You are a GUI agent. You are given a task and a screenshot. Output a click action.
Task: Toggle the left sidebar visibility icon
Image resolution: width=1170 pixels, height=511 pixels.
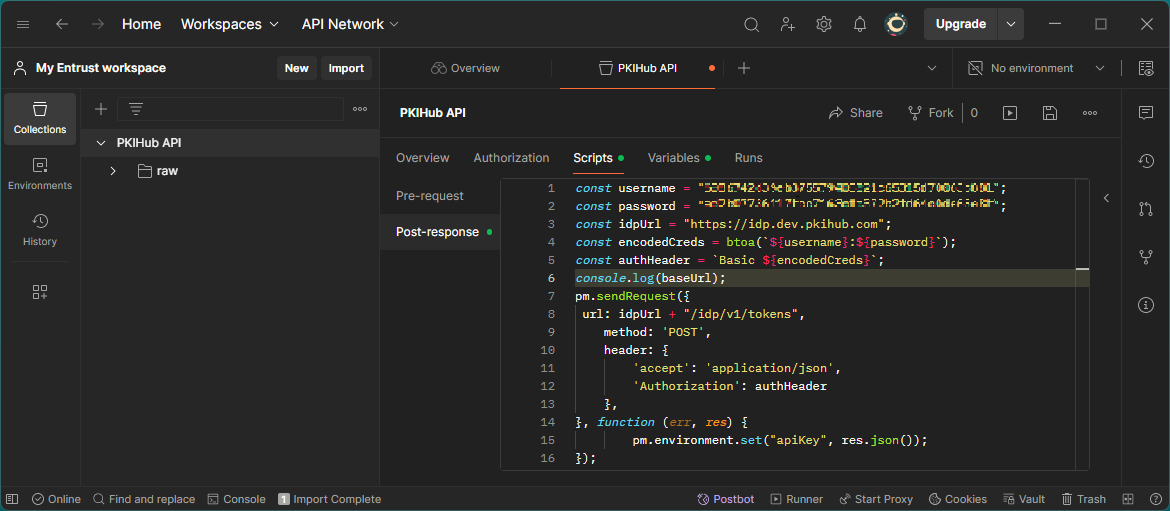(x=12, y=499)
